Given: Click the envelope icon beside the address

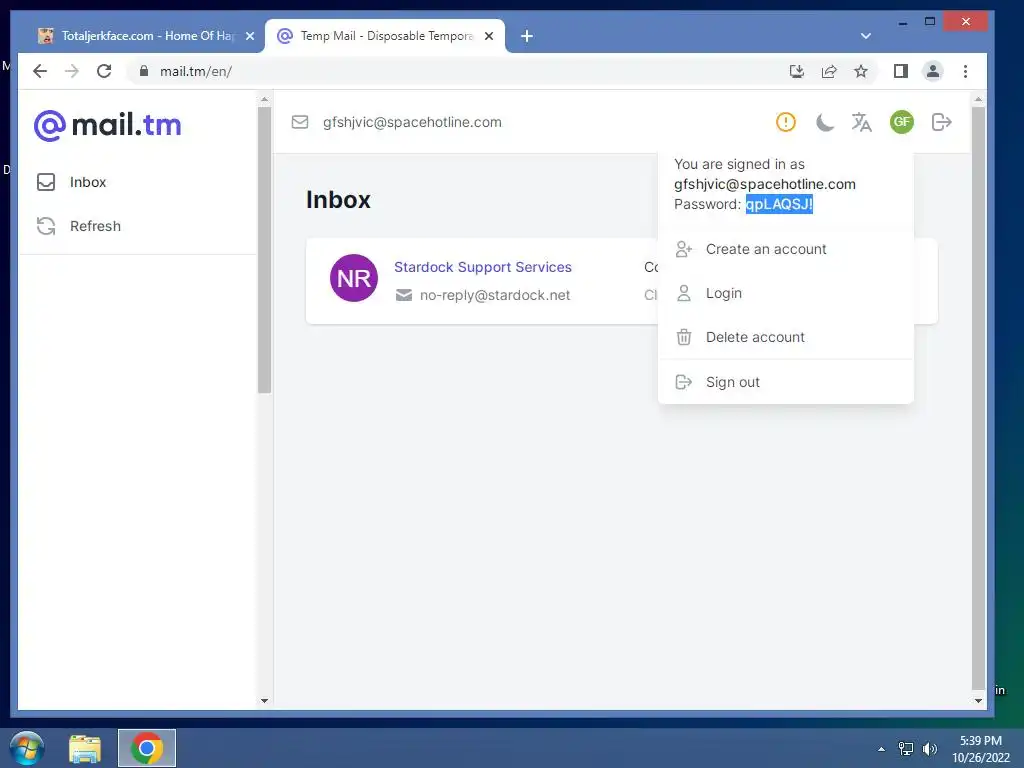Looking at the screenshot, I should 300,122.
